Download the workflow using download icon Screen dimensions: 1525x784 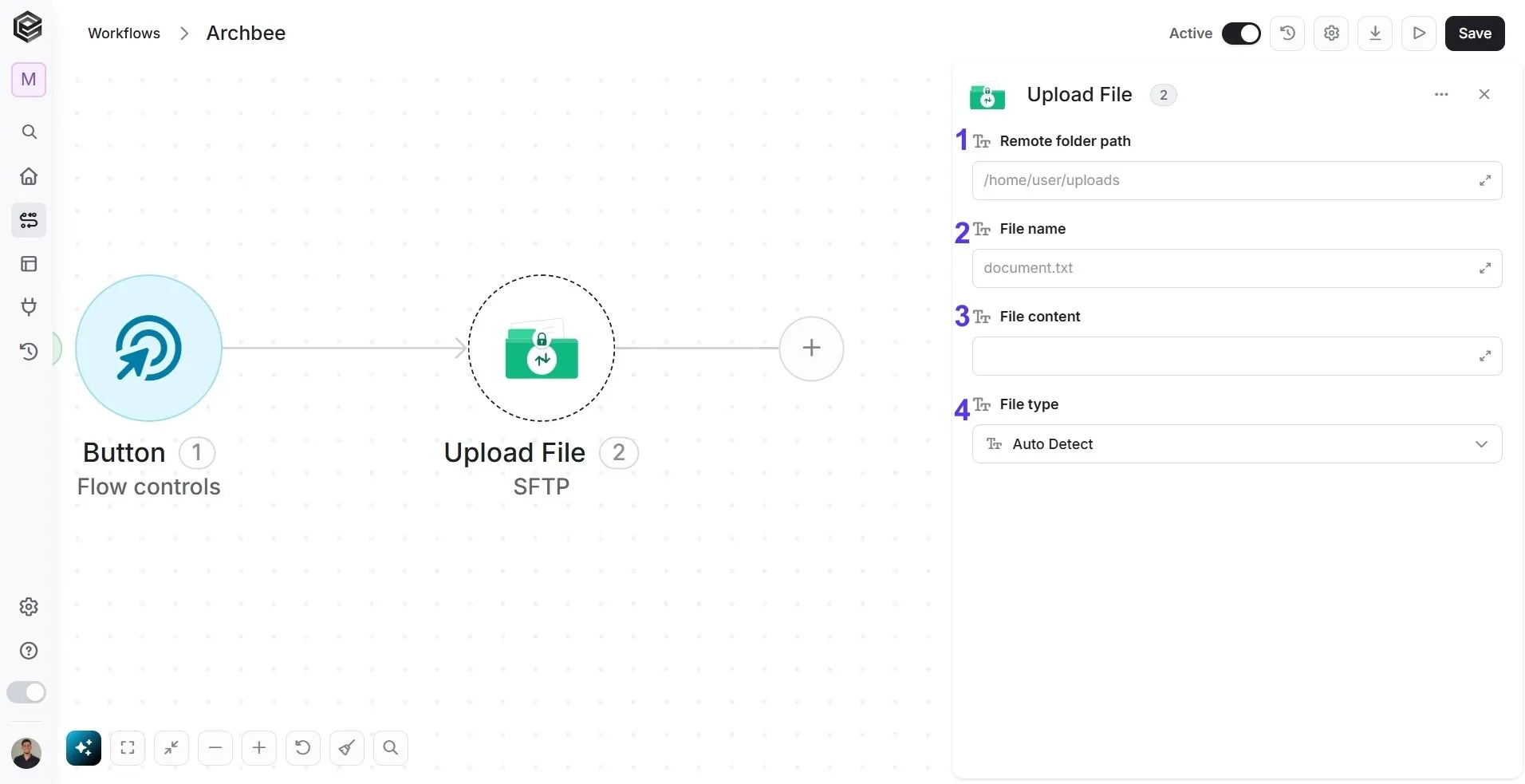tap(1375, 33)
